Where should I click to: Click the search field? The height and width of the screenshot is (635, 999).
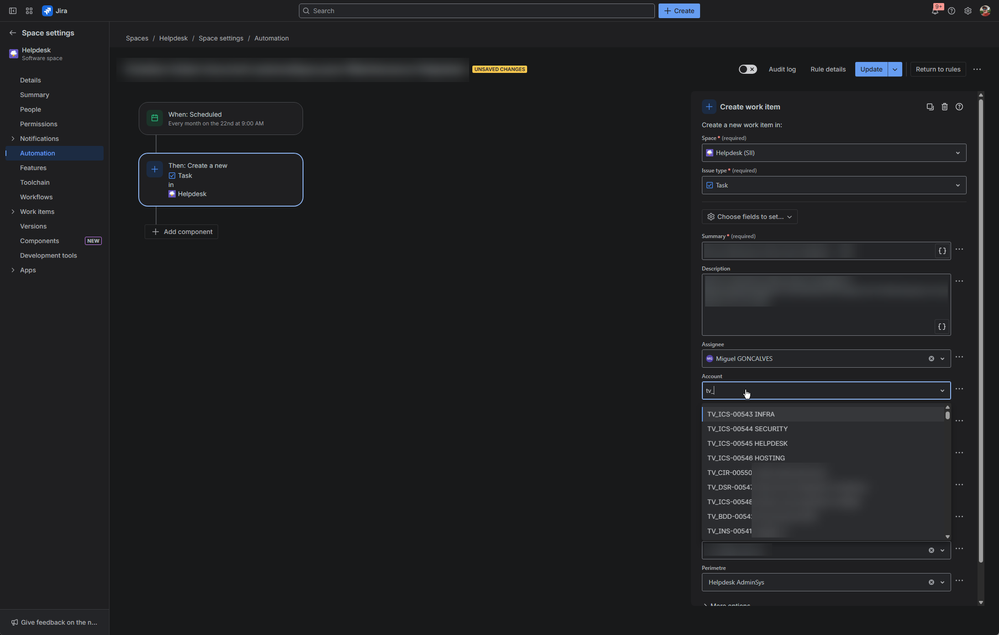[x=477, y=11]
